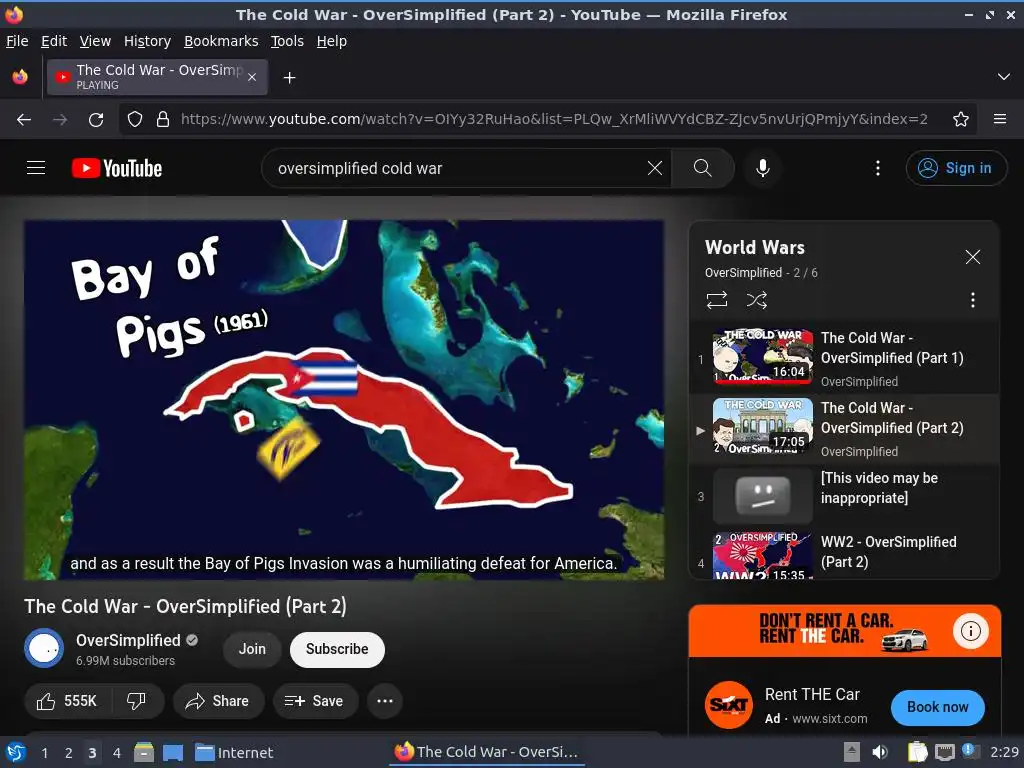Open playlist options three-dot menu
This screenshot has height=768, width=1024.
coord(972,300)
